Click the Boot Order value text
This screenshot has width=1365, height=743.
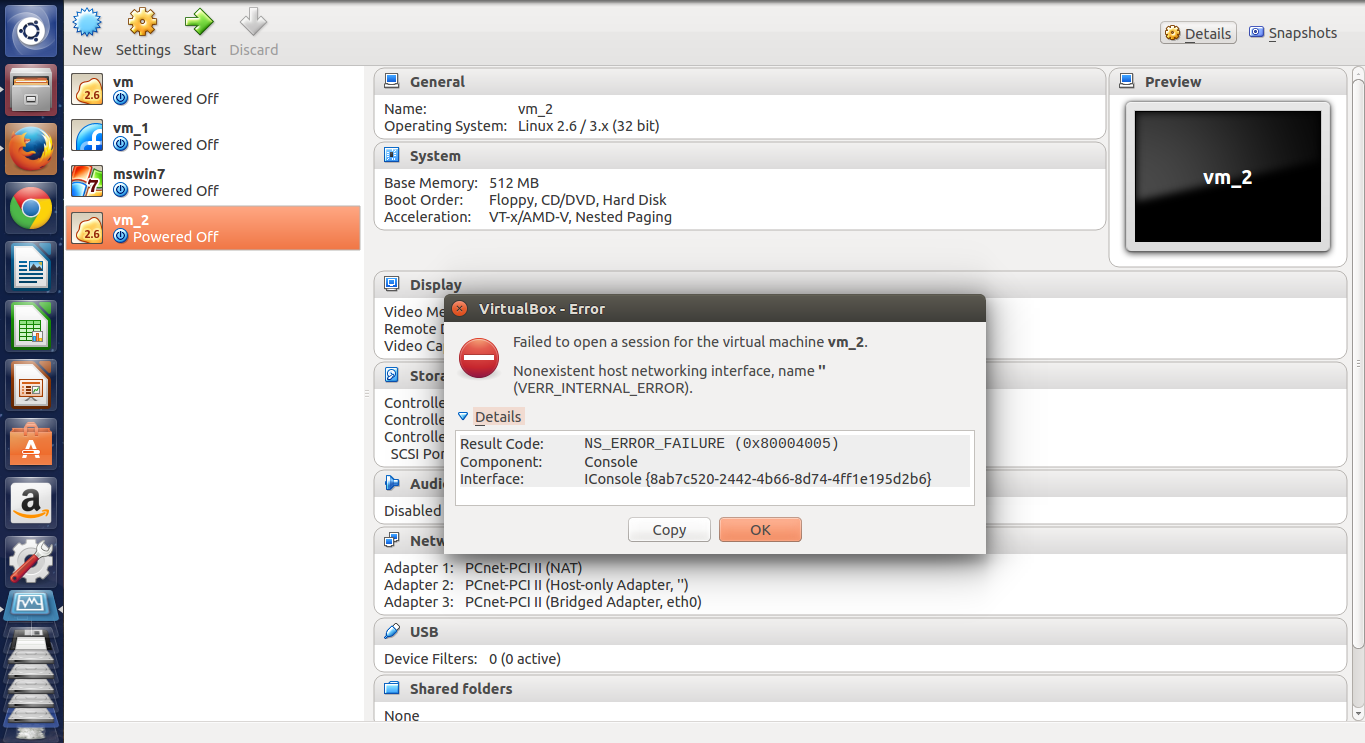click(x=578, y=200)
